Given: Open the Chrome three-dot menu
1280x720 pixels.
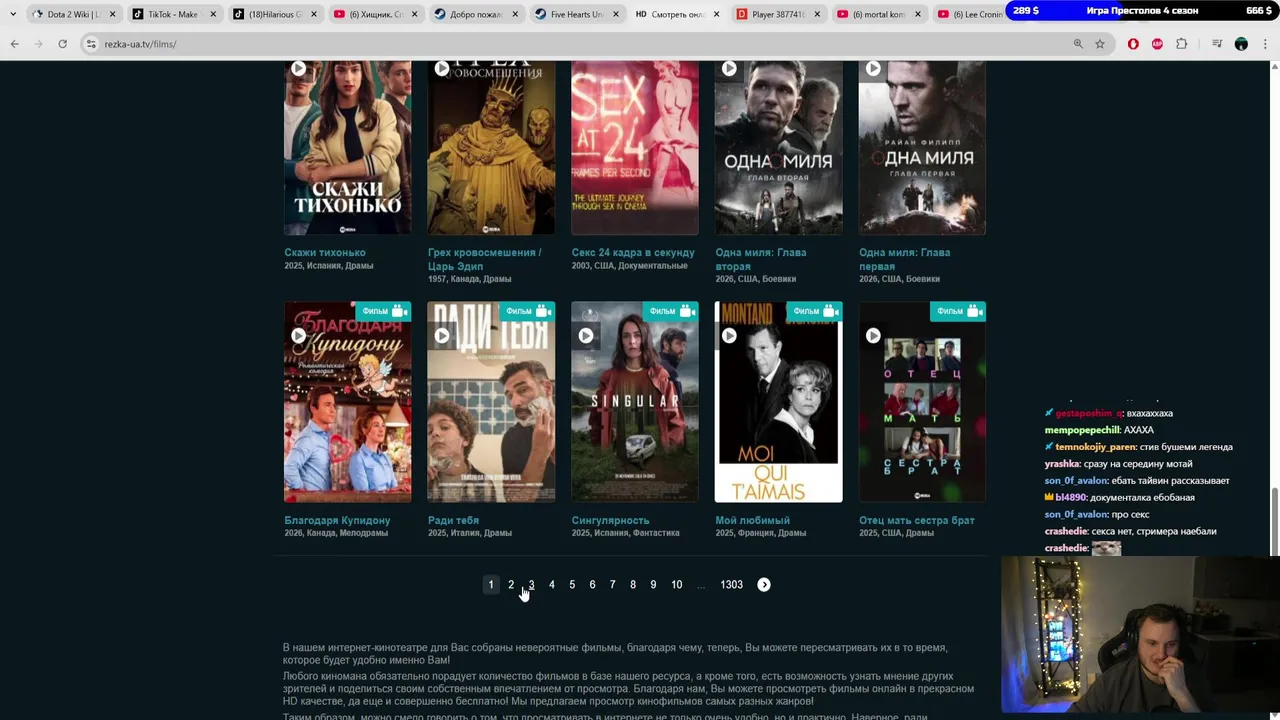Looking at the screenshot, I should (x=1266, y=44).
